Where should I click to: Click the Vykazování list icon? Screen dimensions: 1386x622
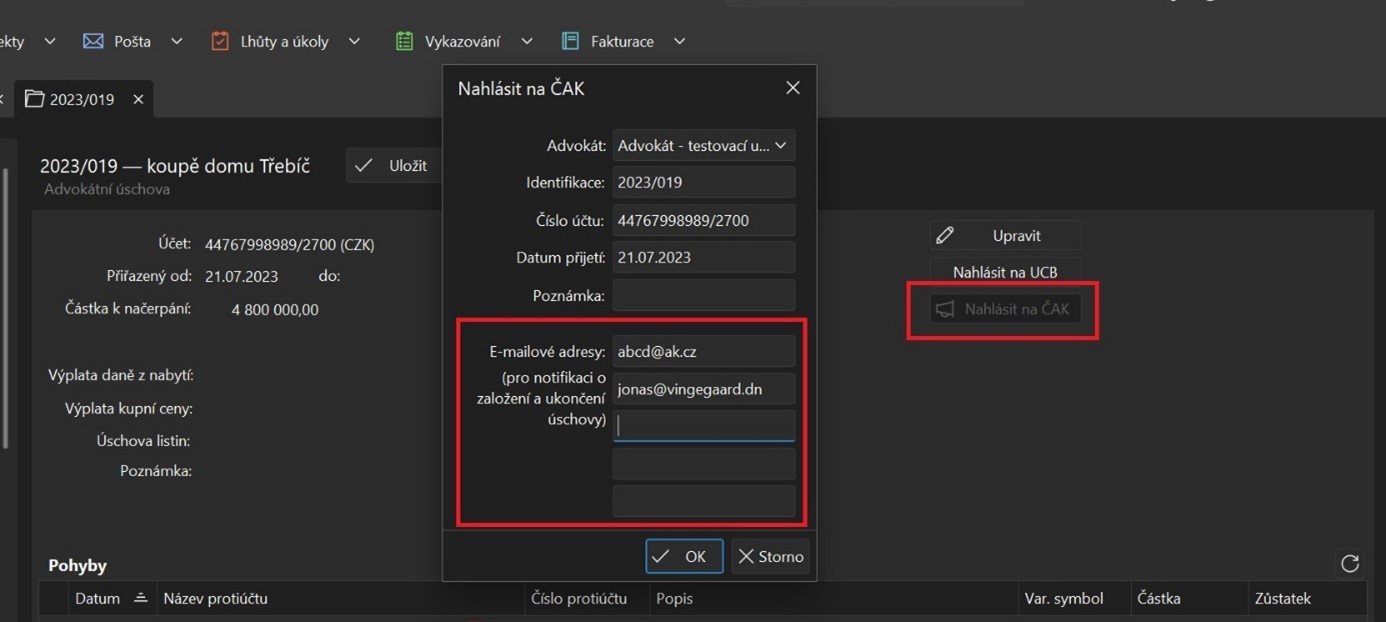[404, 41]
